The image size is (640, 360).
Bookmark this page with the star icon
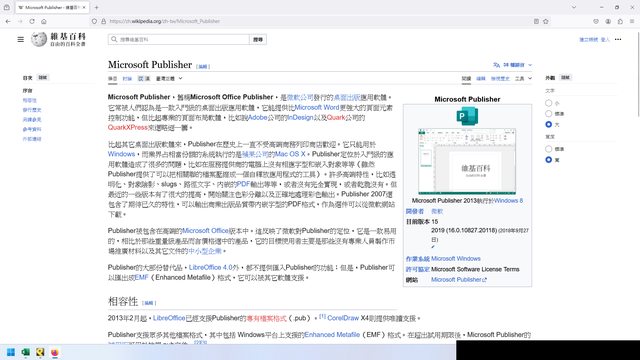546,21
